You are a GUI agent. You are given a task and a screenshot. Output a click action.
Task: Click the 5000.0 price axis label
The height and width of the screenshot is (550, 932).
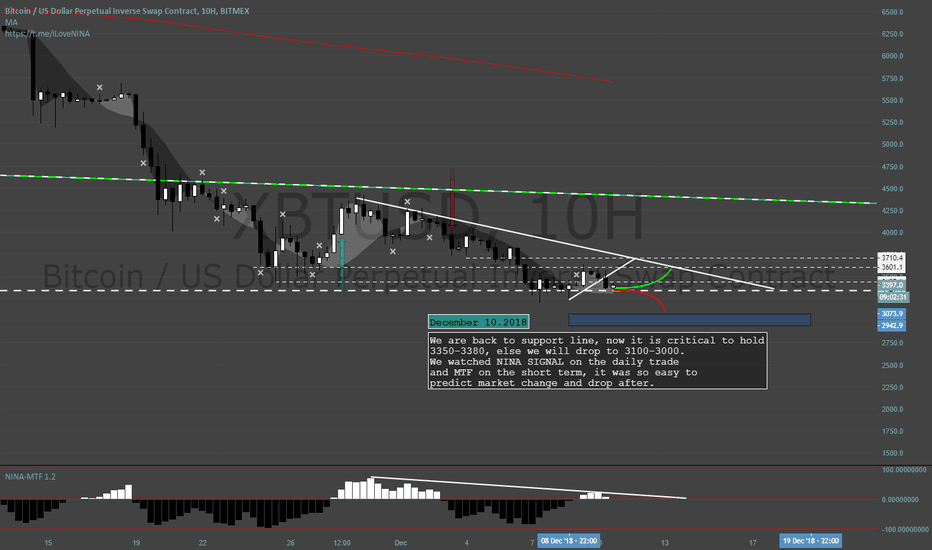tap(892, 144)
